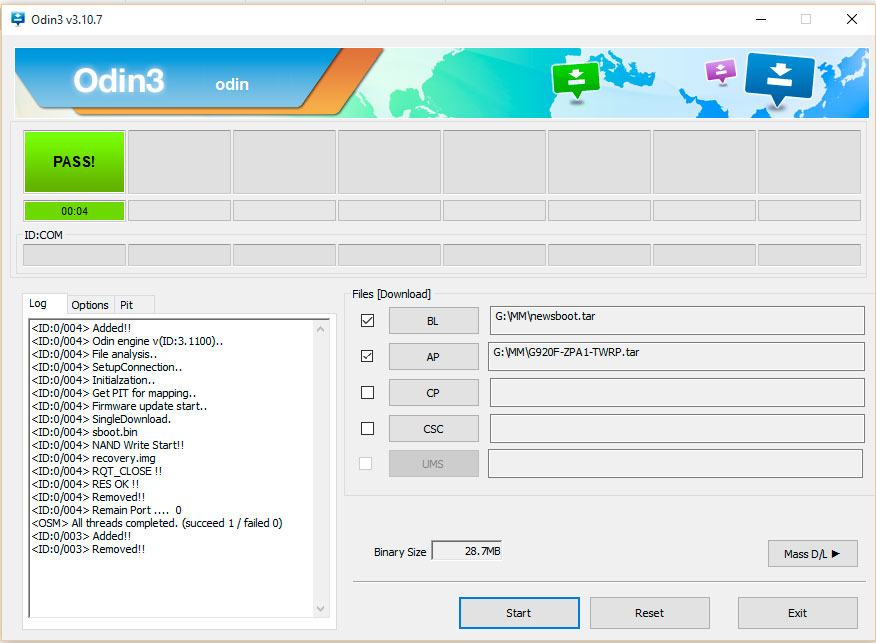Exit the Odin application
Viewport: 876px width, 643px height.
click(798, 613)
